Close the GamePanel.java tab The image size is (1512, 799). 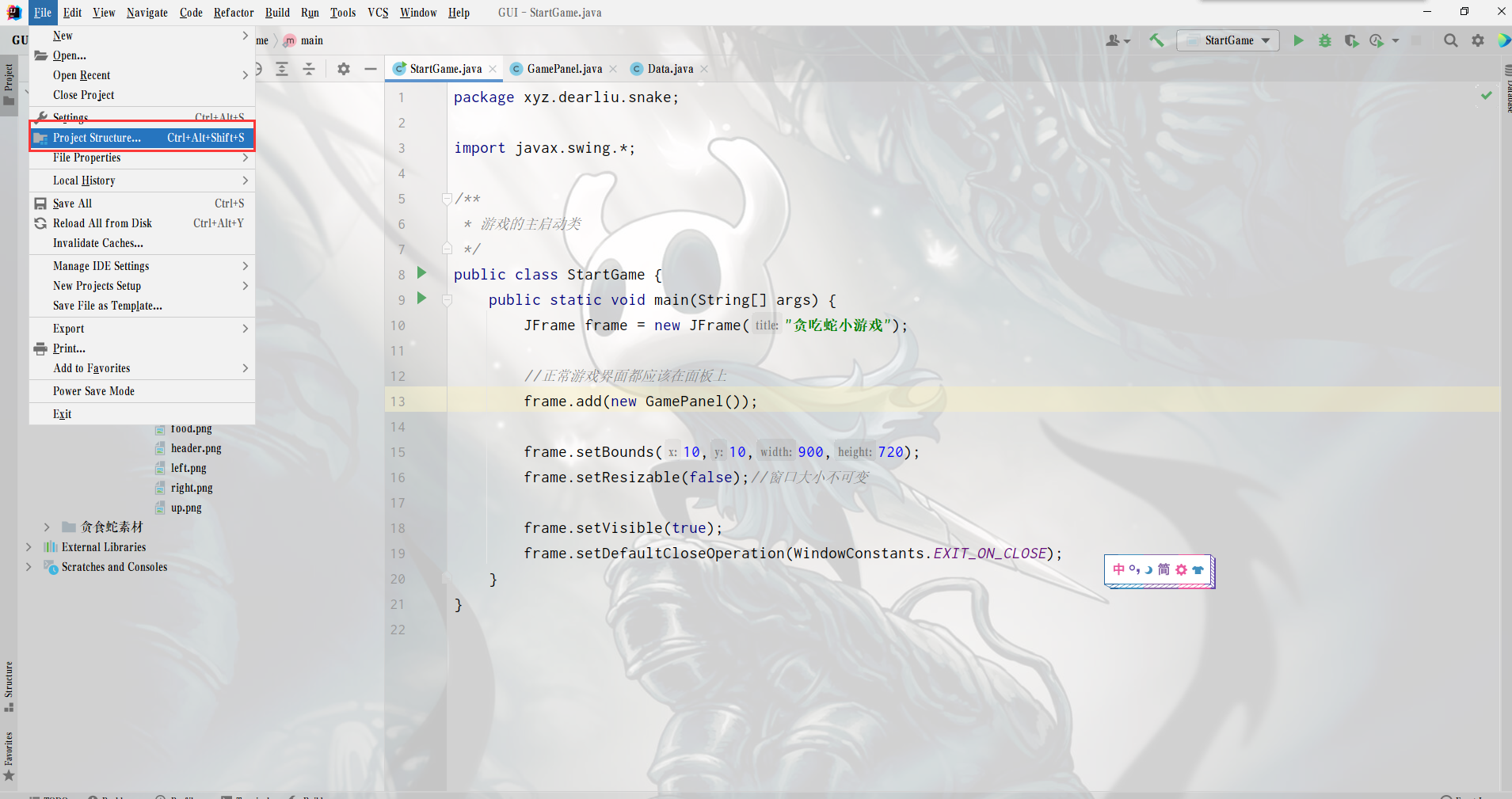(x=613, y=69)
